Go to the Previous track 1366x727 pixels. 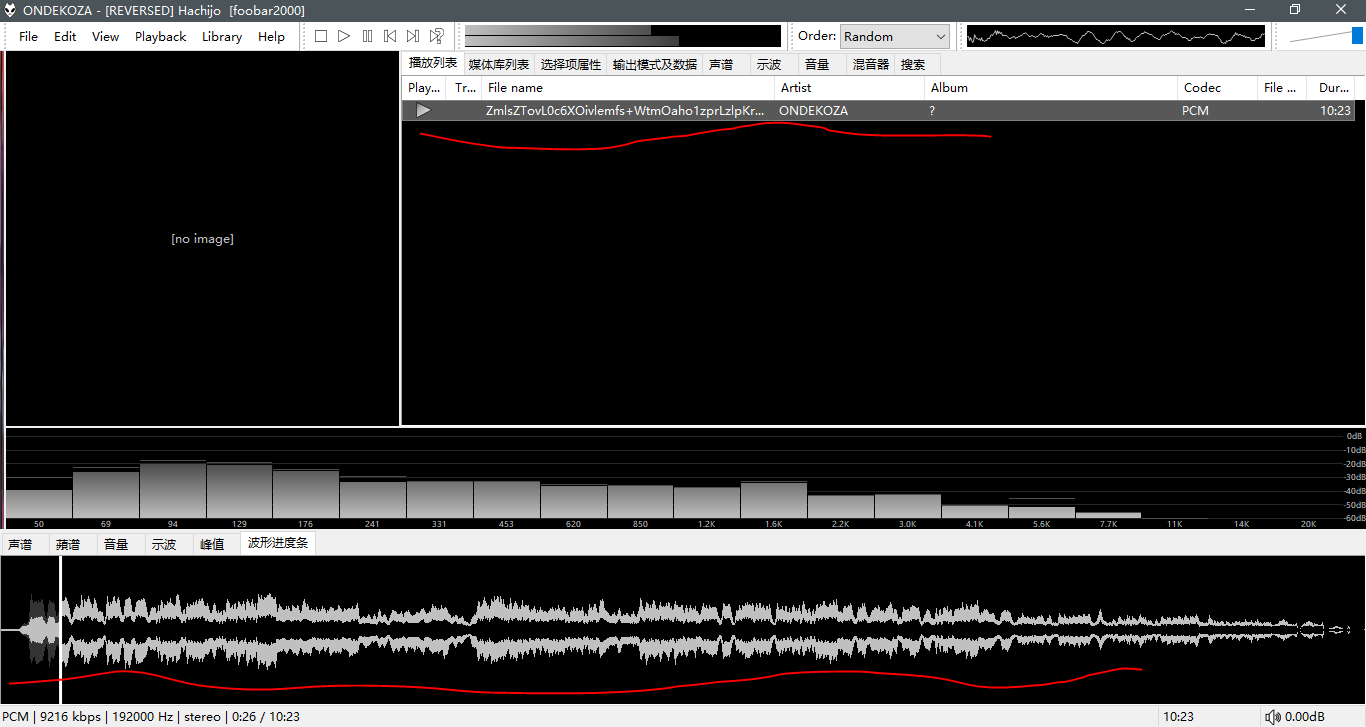(x=390, y=36)
